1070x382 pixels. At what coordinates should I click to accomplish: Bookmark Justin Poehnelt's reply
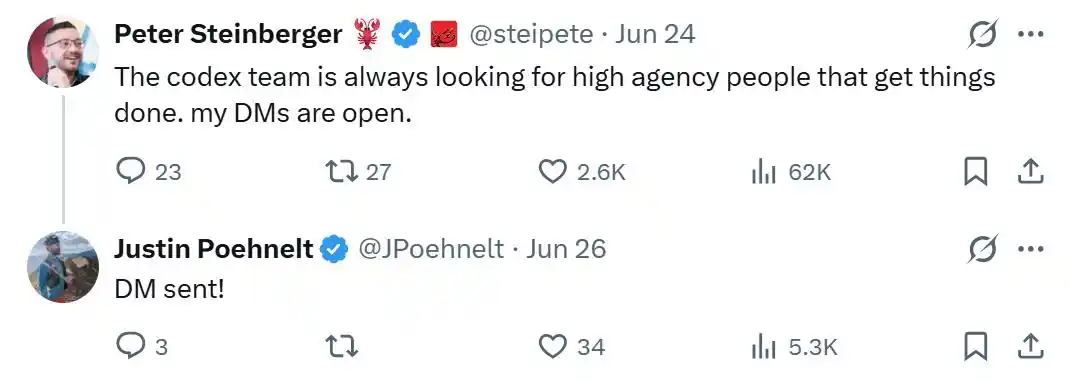[976, 347]
